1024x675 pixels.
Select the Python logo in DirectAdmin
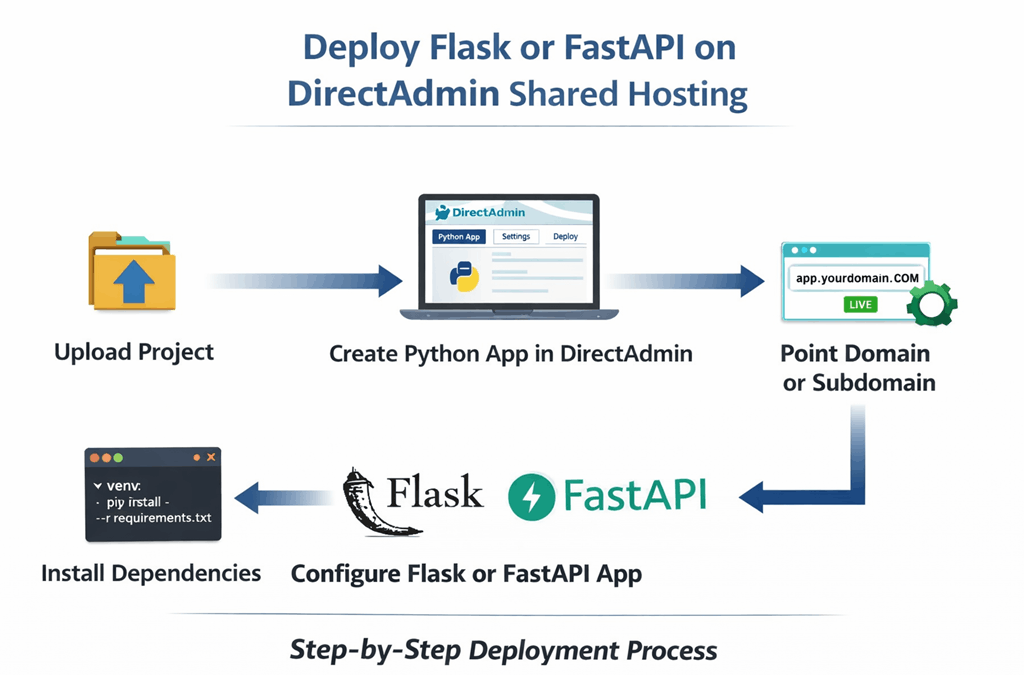click(465, 277)
